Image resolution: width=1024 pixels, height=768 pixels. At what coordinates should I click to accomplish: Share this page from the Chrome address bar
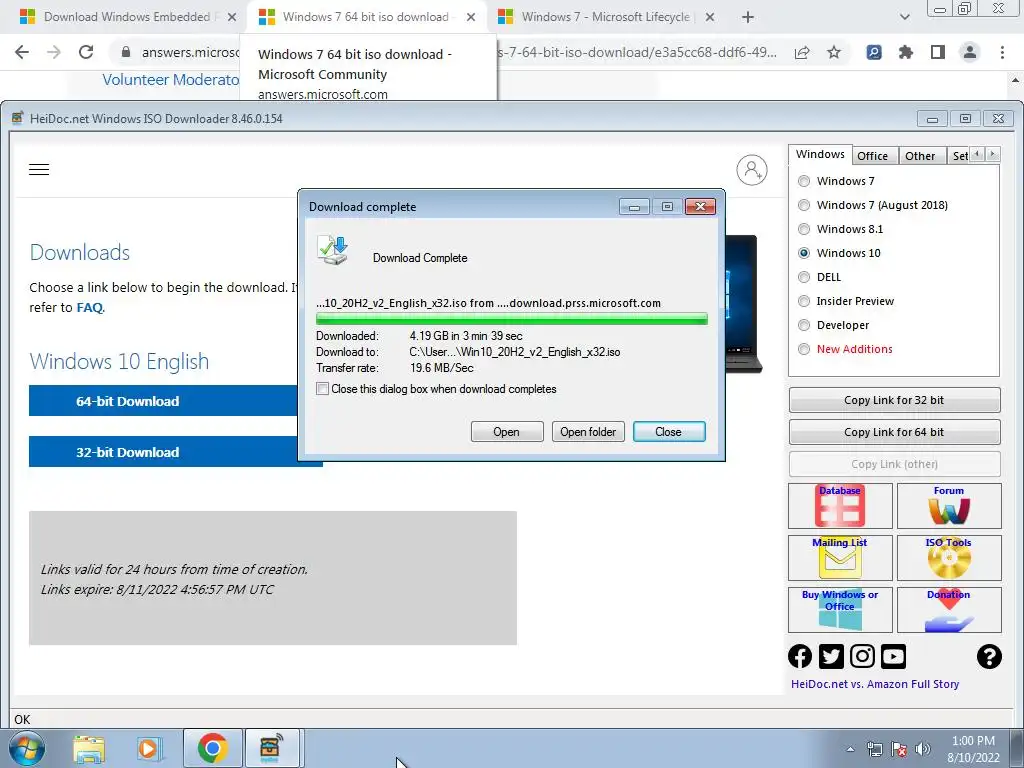(x=802, y=52)
